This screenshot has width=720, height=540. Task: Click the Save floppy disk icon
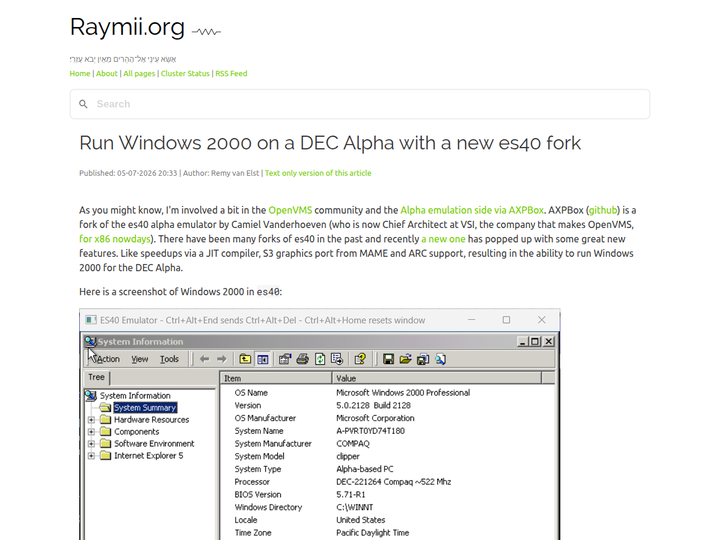388,359
